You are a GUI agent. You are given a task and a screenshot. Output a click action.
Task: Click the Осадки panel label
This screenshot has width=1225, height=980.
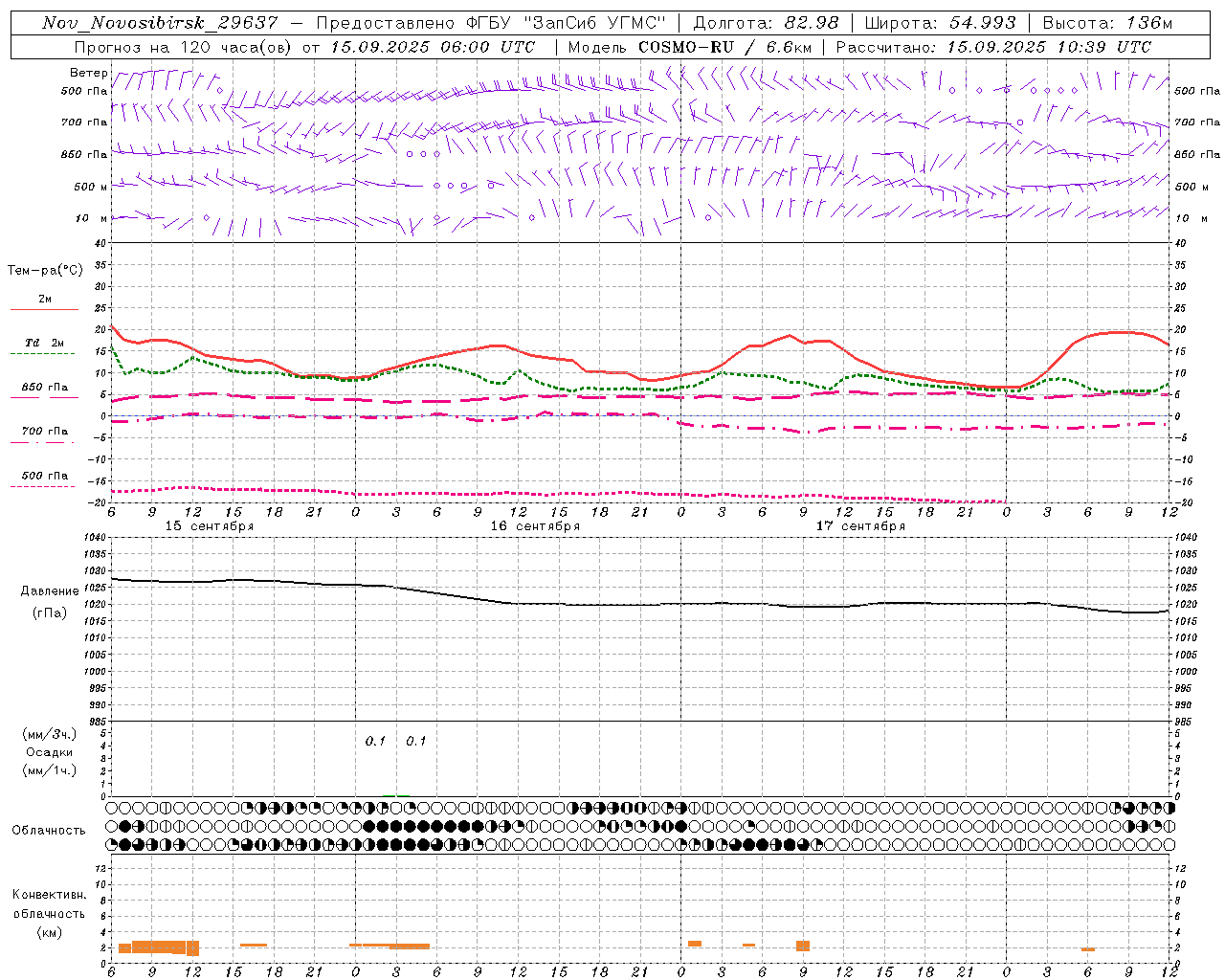click(50, 752)
